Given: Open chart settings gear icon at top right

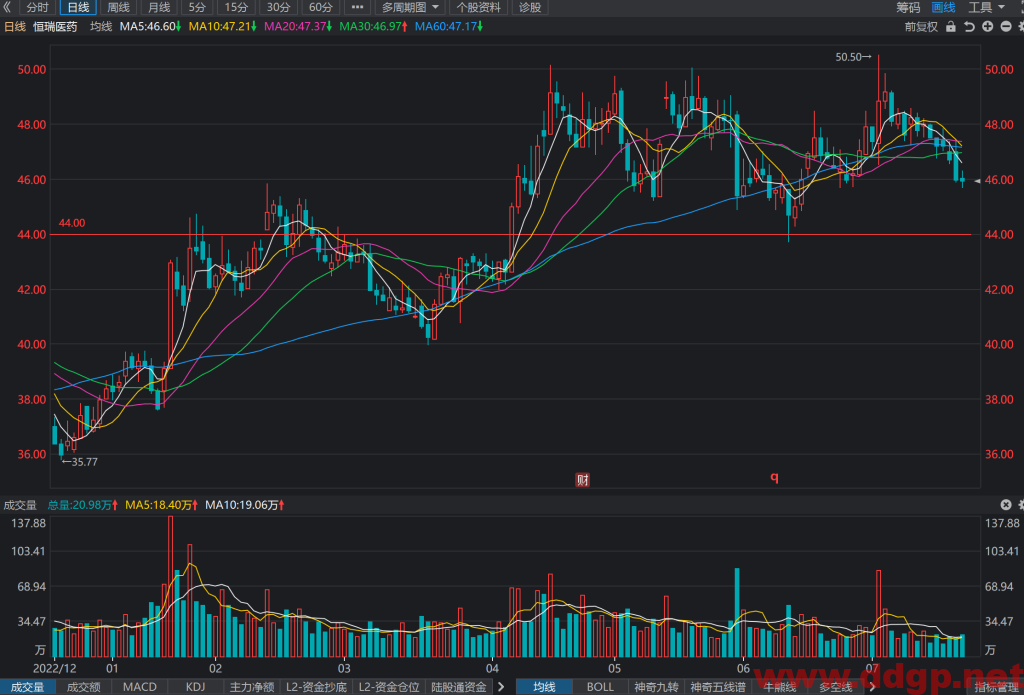Looking at the screenshot, I should coord(1021,27).
